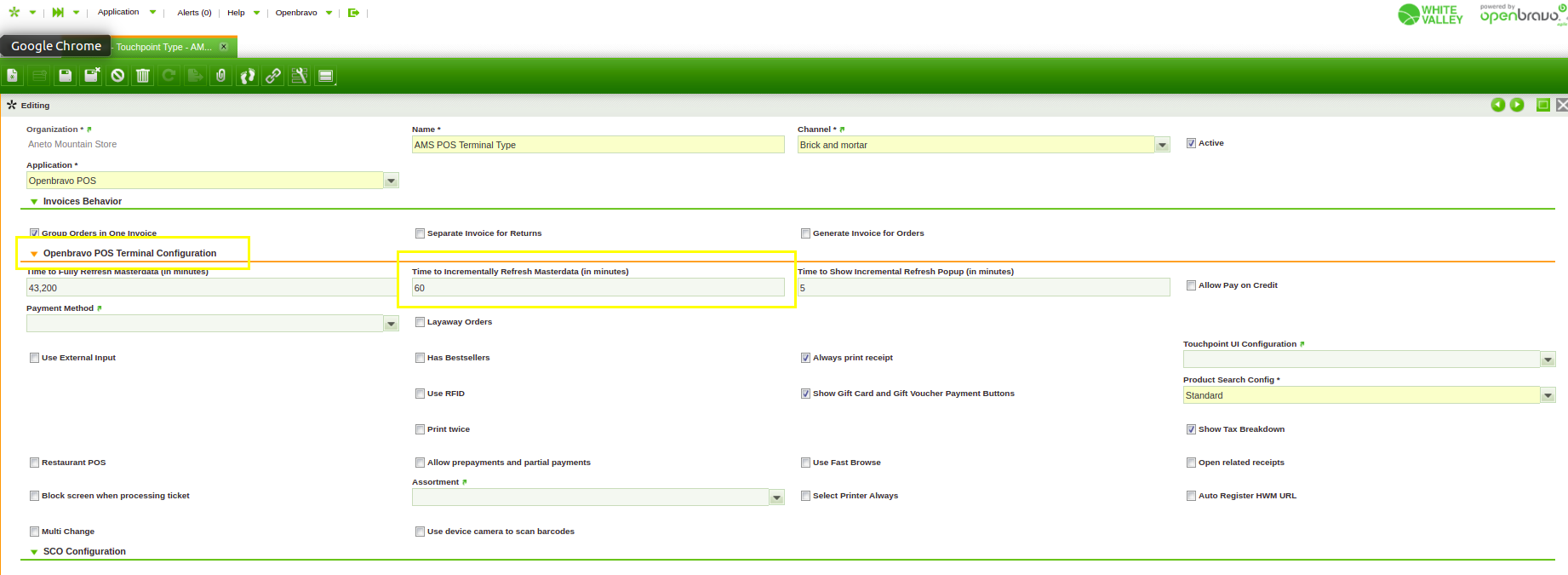This screenshot has height=575, width=1568.
Task: Uncheck Show Tax Breakdown
Action: pos(1191,429)
